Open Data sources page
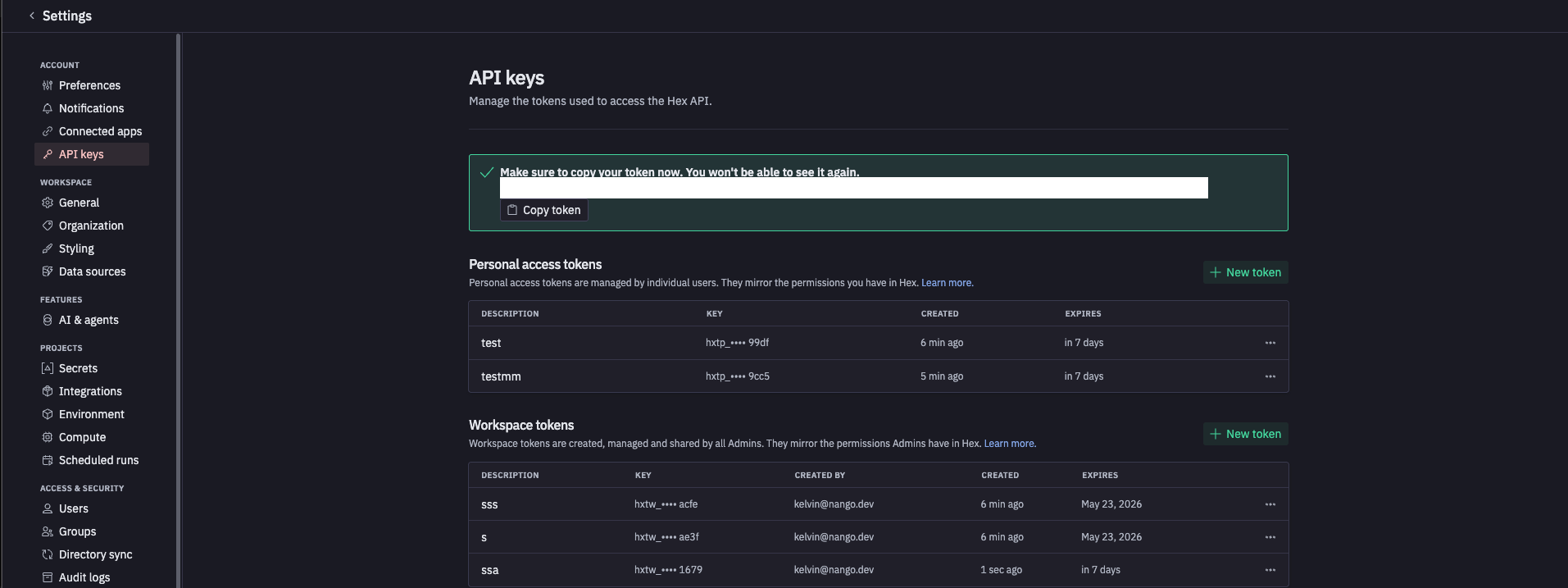The height and width of the screenshot is (588, 1568). [92, 271]
